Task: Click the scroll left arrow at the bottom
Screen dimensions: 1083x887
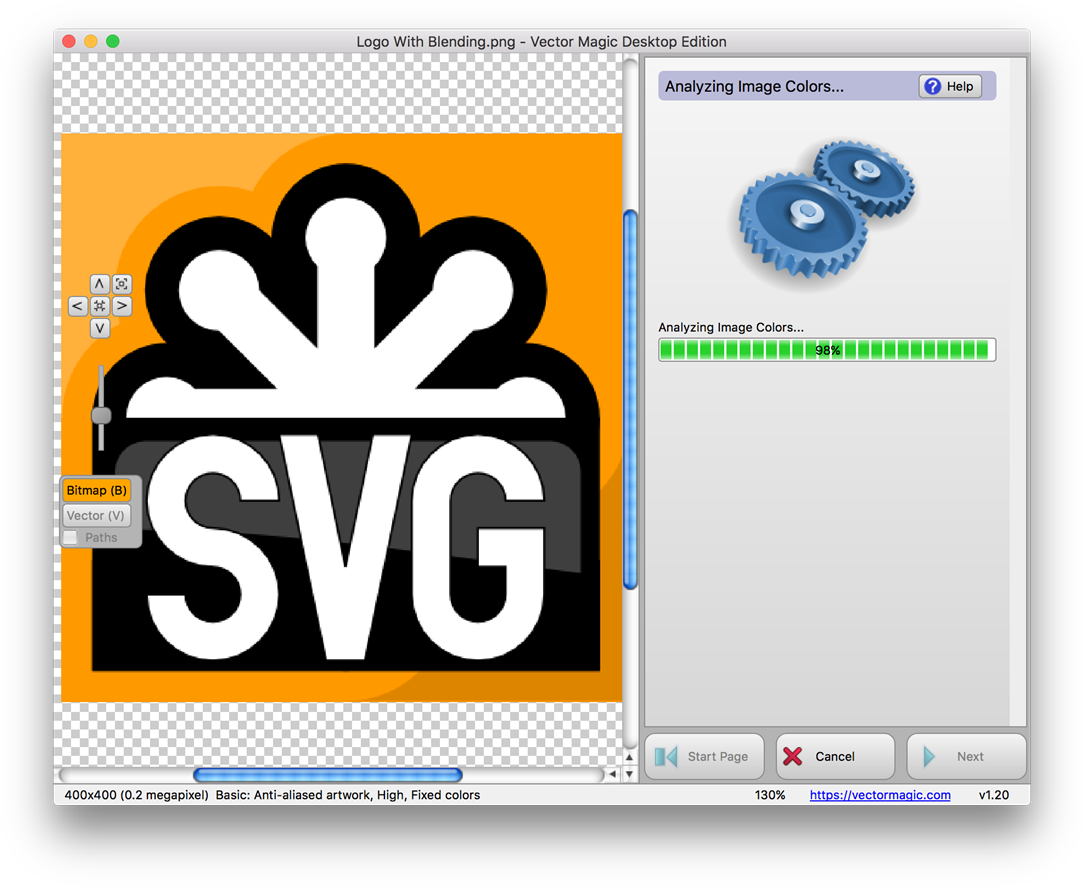Action: coord(613,774)
